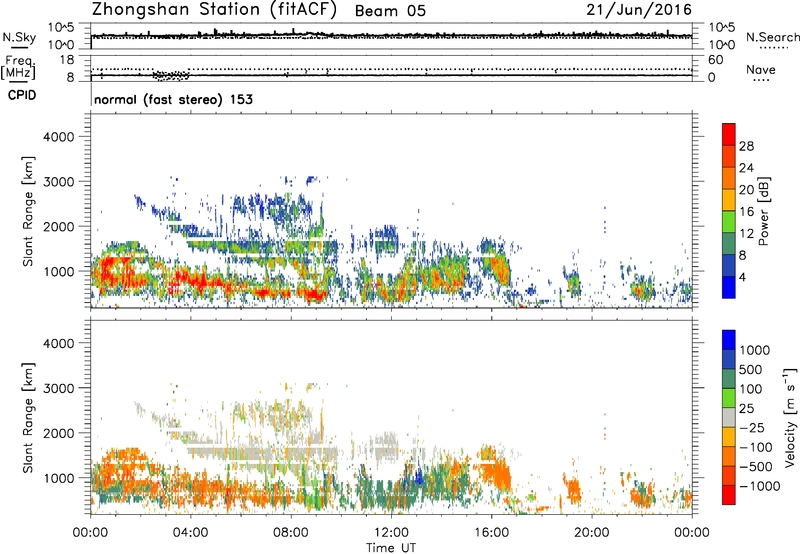
Task: Click the red bottom segment of Velocity colorbar
Action: coord(729,495)
